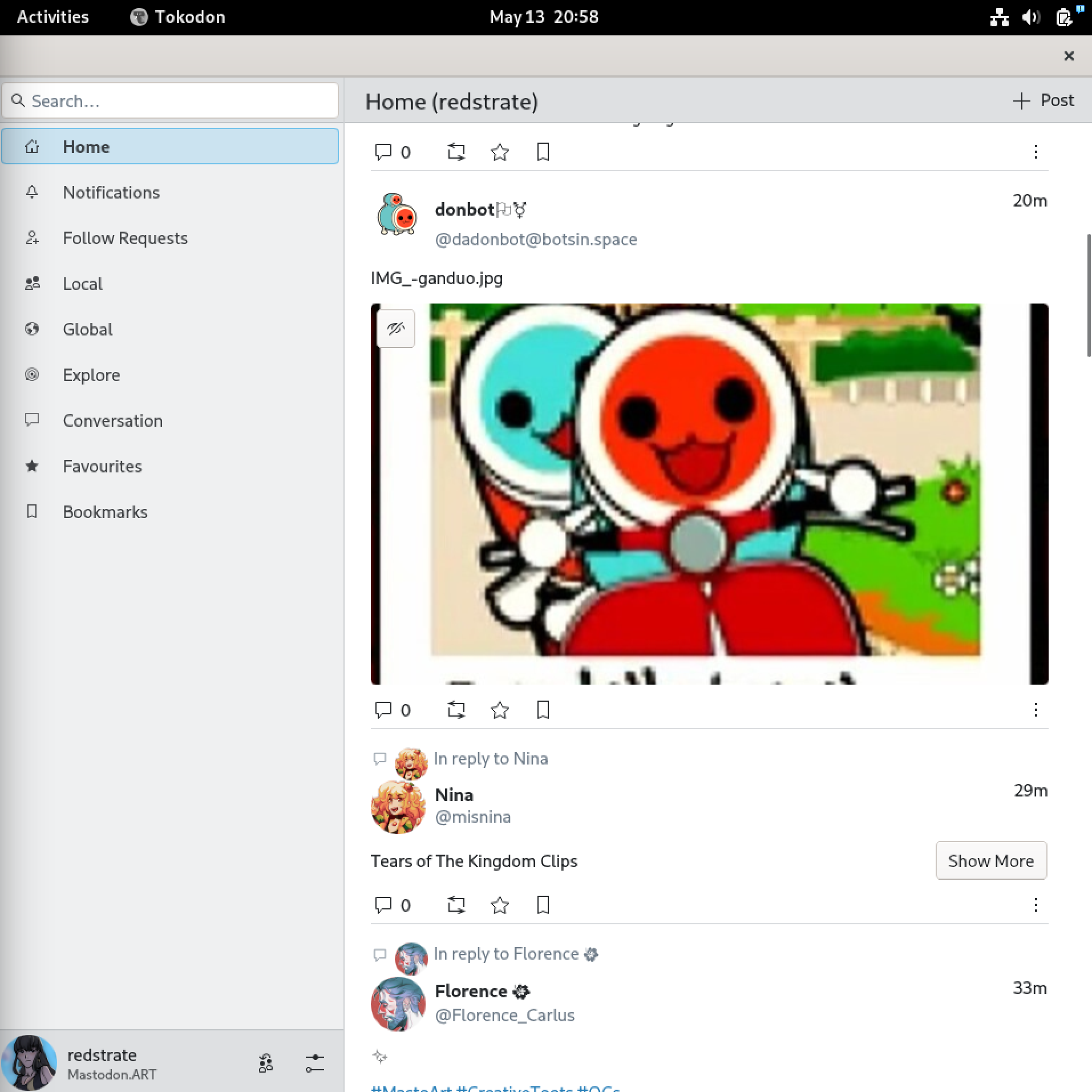This screenshot has height=1092, width=1092.
Task: Click the Conversation speech bubble icon
Action: click(x=32, y=420)
